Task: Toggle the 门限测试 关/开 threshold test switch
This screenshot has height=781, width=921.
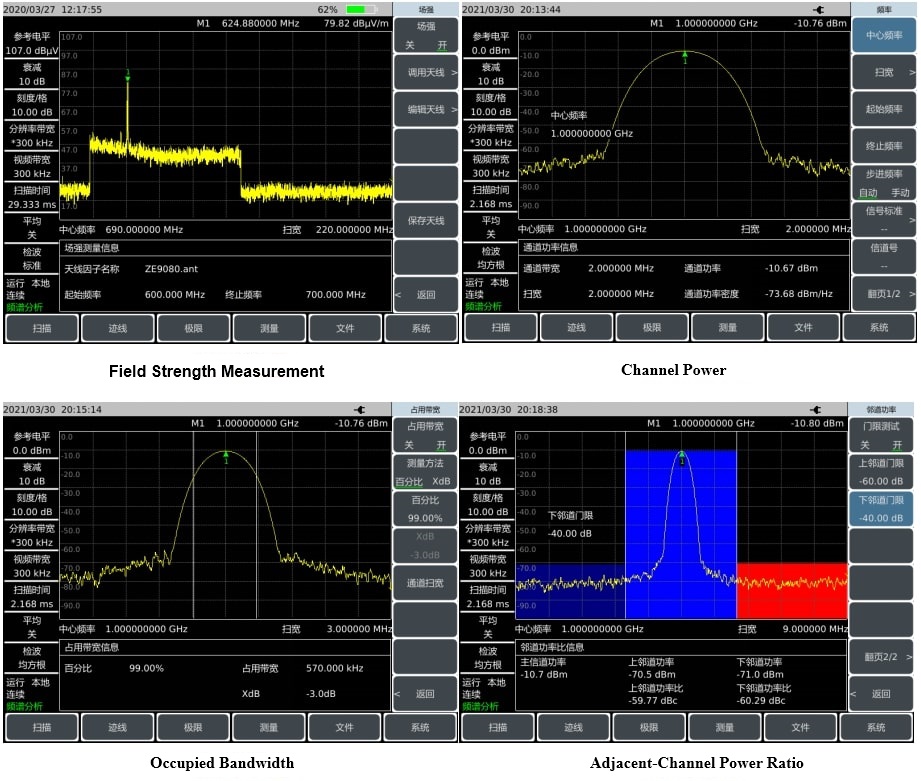Action: tap(880, 436)
